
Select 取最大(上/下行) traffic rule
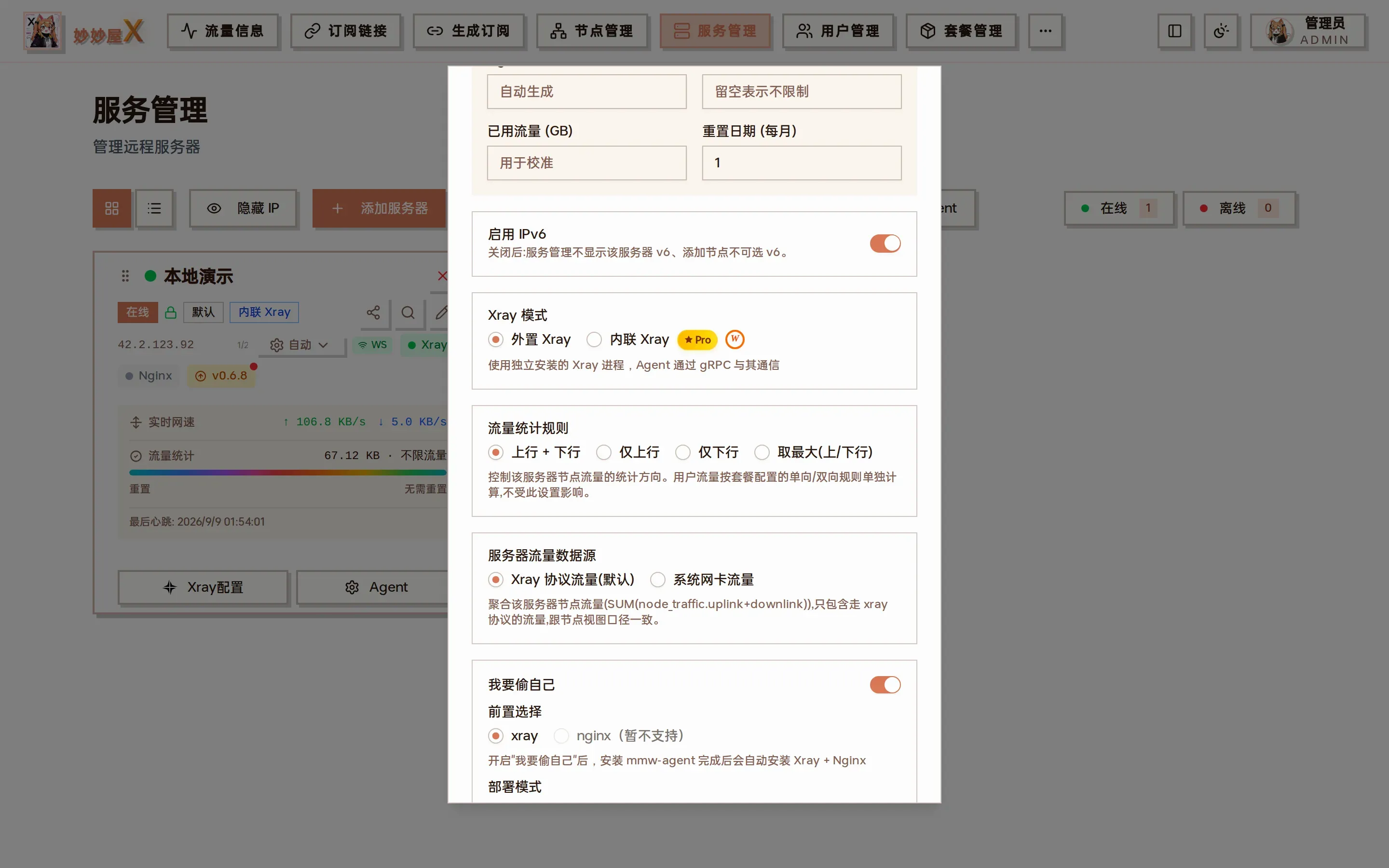click(762, 452)
